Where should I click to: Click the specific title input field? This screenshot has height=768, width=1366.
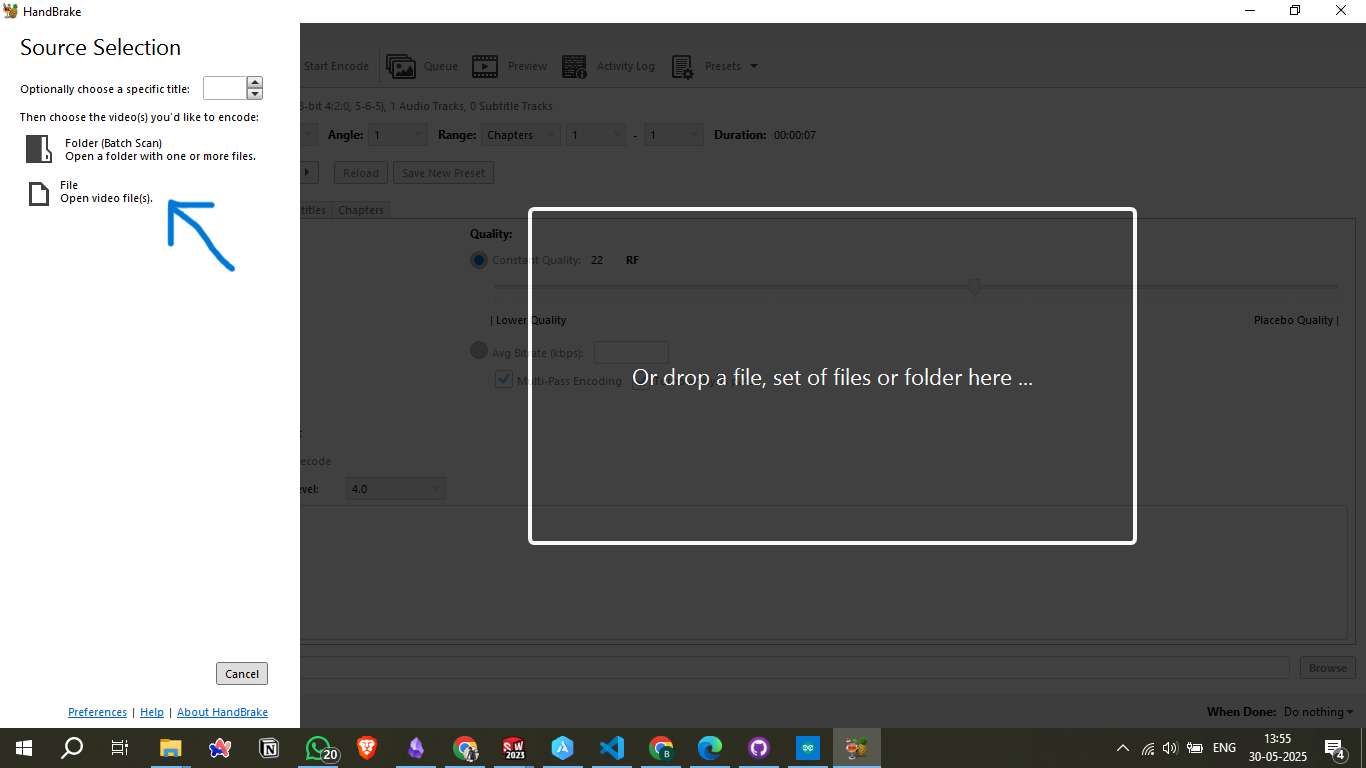coord(225,88)
